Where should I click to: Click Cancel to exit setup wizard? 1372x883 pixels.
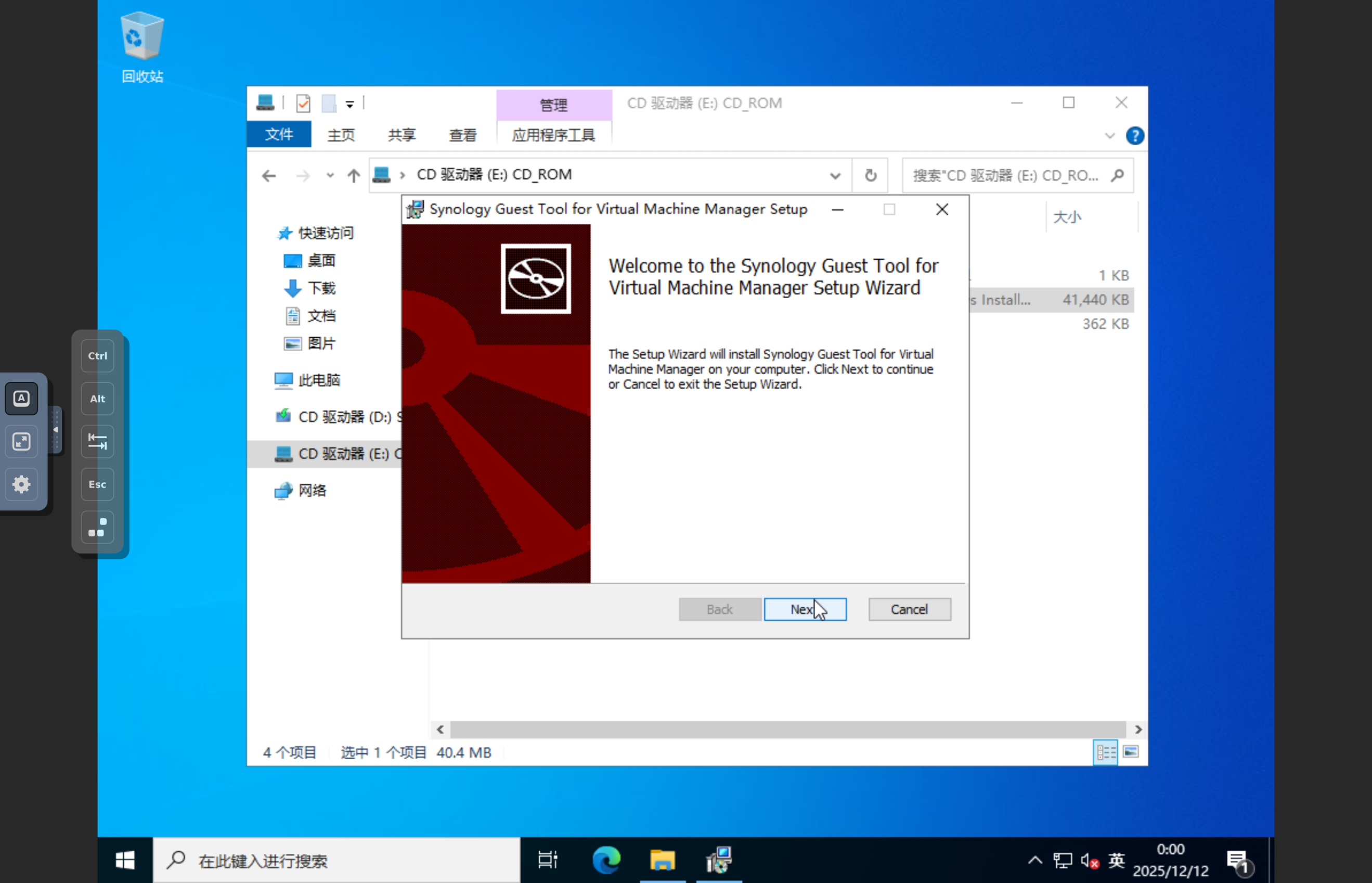pyautogui.click(x=909, y=609)
